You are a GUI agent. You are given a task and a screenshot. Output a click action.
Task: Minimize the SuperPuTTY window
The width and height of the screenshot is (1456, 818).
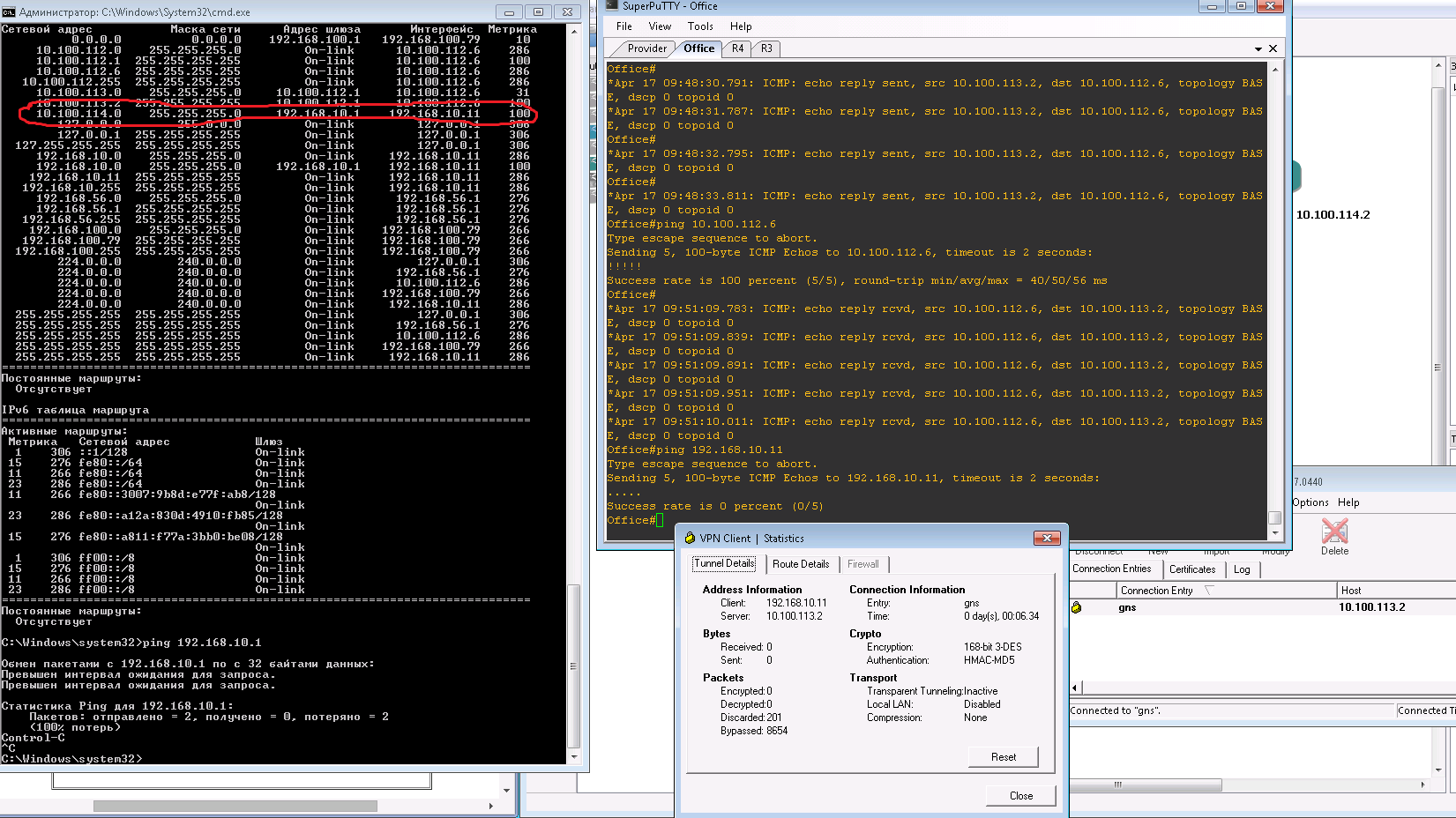click(x=1212, y=6)
